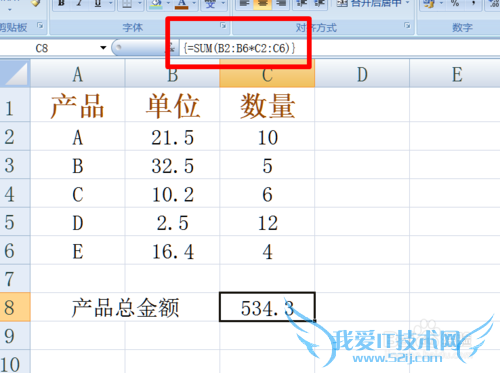
Task: Apply percent style
Action: (x=455, y=4)
